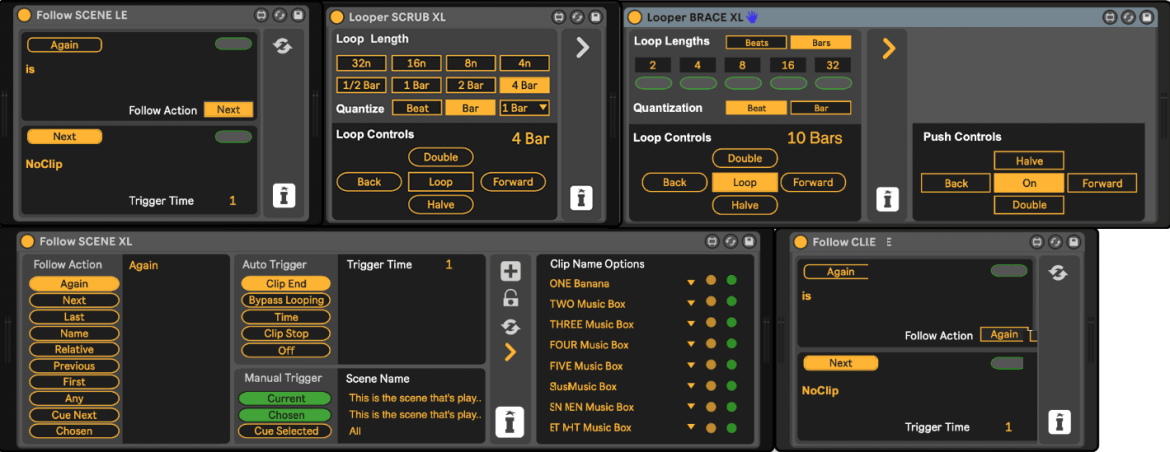This screenshot has width=1170, height=452.
Task: Collapse Looper BRACE XL with orange chevron
Action: click(x=888, y=49)
